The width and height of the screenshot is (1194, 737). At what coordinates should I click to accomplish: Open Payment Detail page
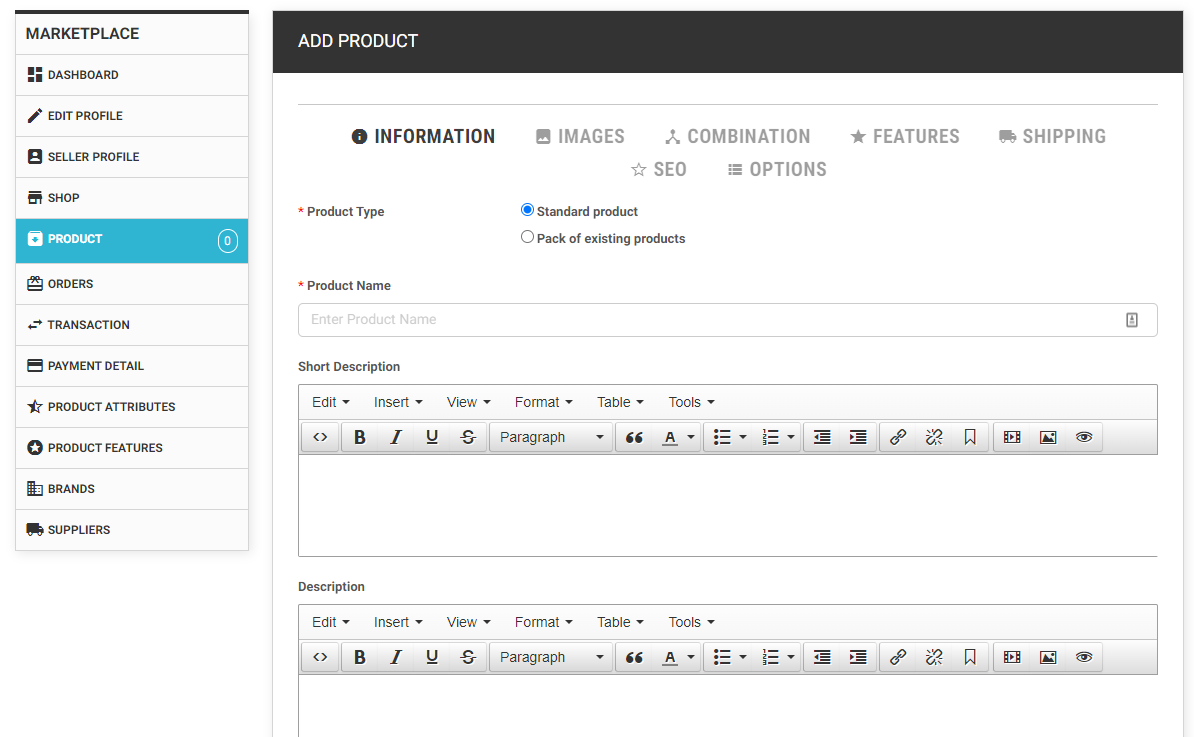[132, 365]
